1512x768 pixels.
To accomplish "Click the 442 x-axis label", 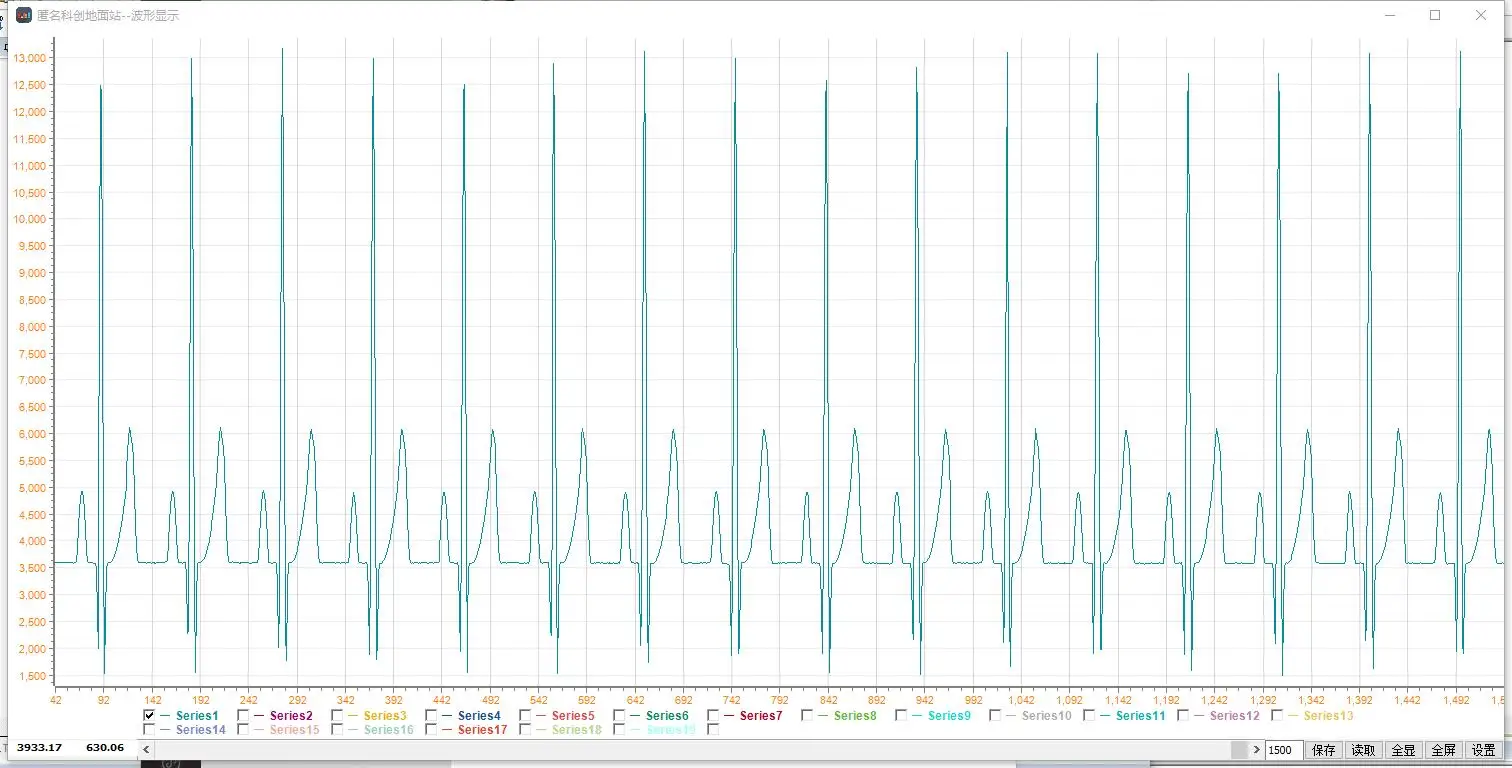I will (442, 701).
